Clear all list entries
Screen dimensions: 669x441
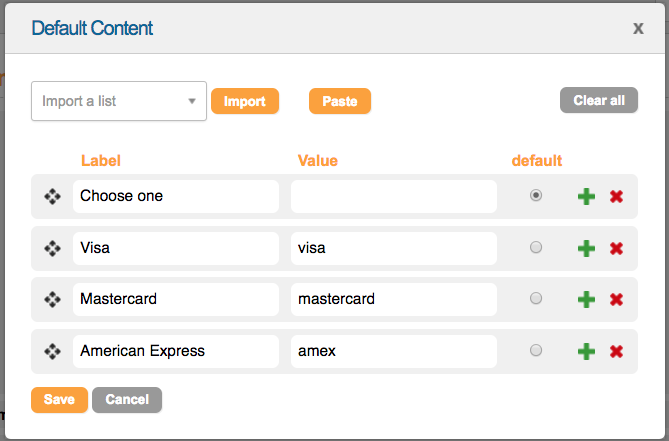coord(599,100)
